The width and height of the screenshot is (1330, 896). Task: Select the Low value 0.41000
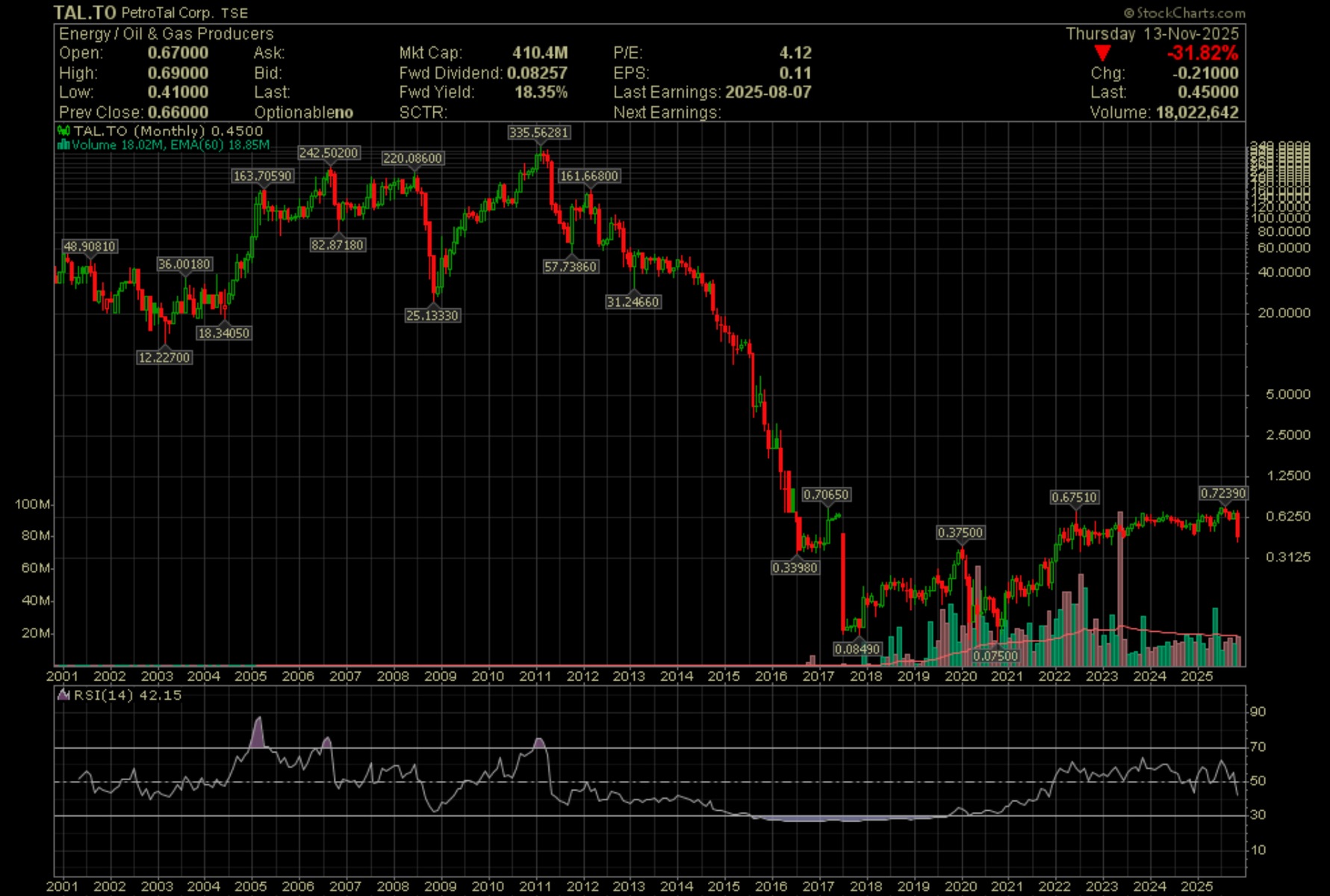point(178,93)
